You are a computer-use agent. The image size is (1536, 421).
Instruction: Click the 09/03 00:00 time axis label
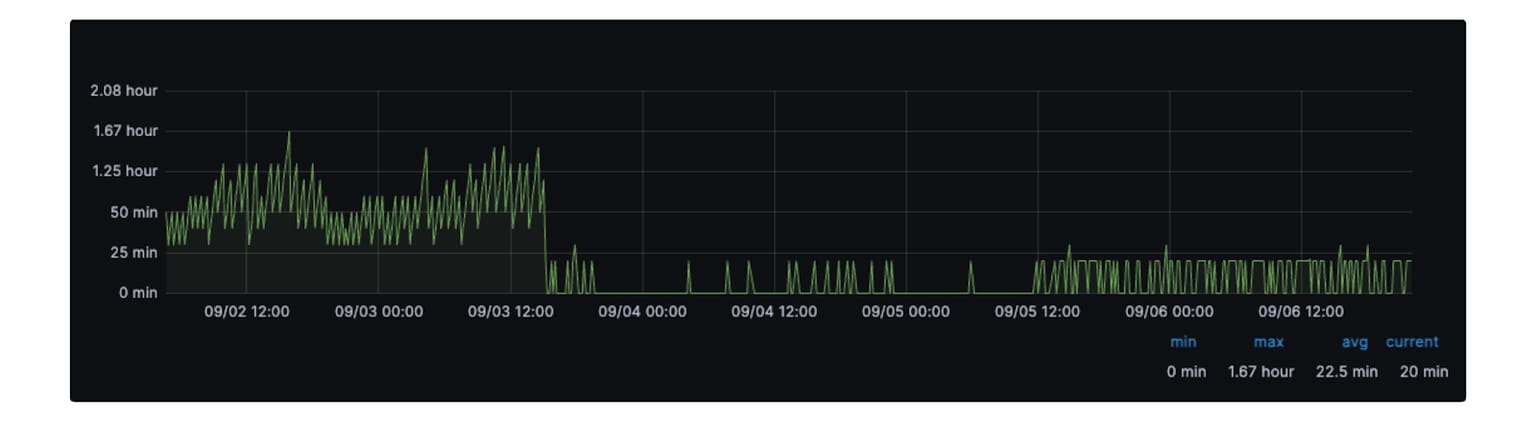tap(378, 312)
